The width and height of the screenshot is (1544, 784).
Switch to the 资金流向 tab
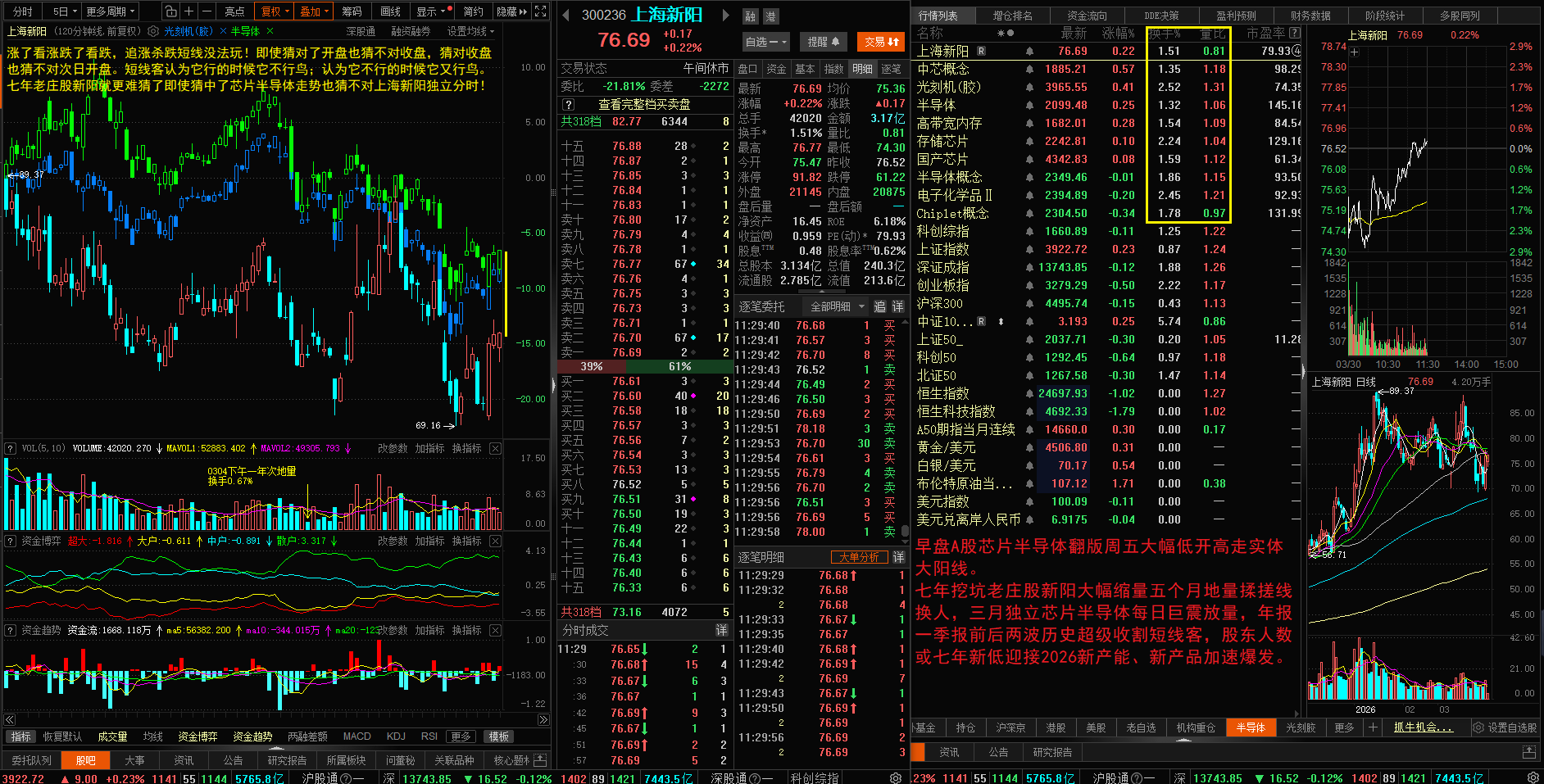coord(1087,16)
